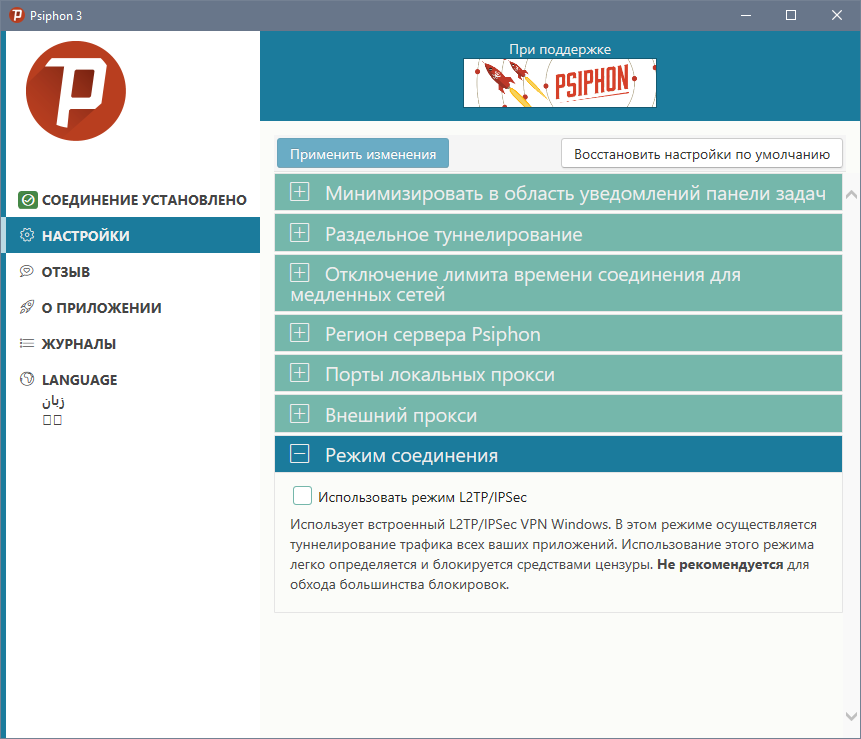
Task: Expand Отключение лимита времени соединения section
Action: (558, 284)
